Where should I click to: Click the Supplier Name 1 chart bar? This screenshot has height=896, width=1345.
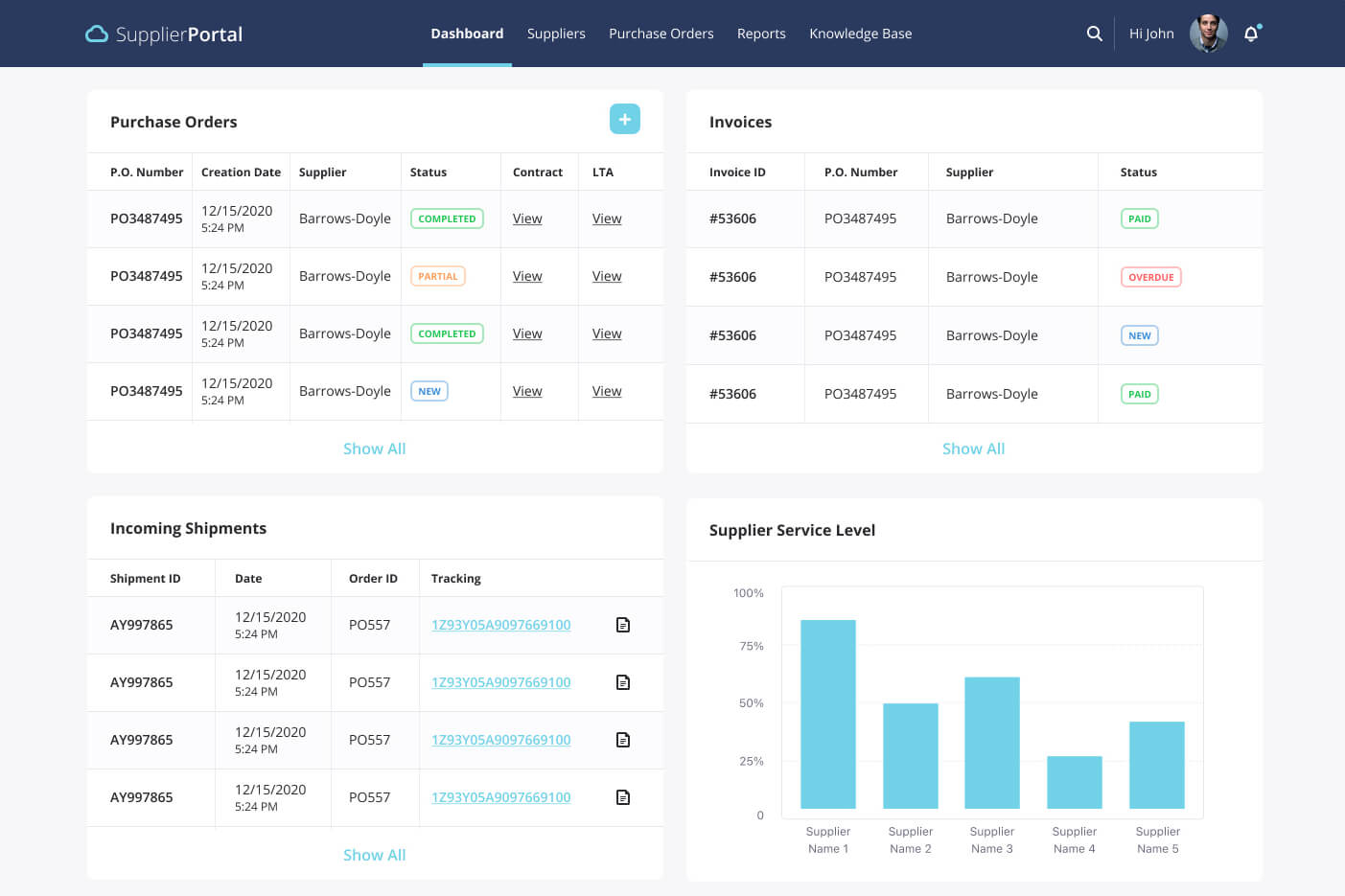click(827, 714)
